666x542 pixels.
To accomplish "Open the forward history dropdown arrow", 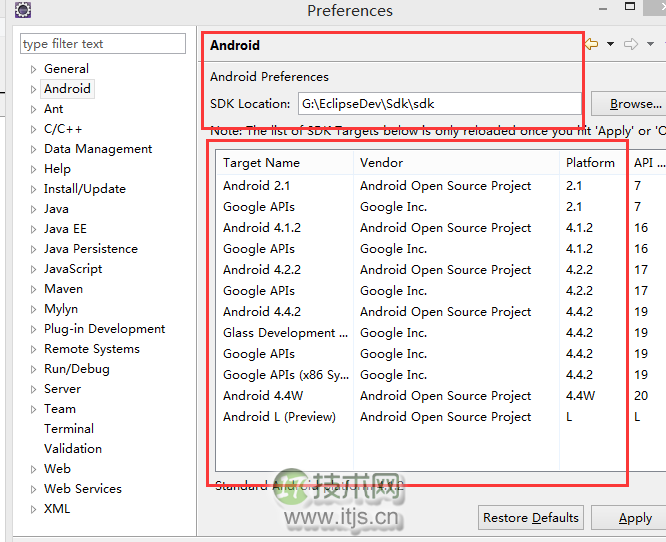I will click(x=650, y=44).
